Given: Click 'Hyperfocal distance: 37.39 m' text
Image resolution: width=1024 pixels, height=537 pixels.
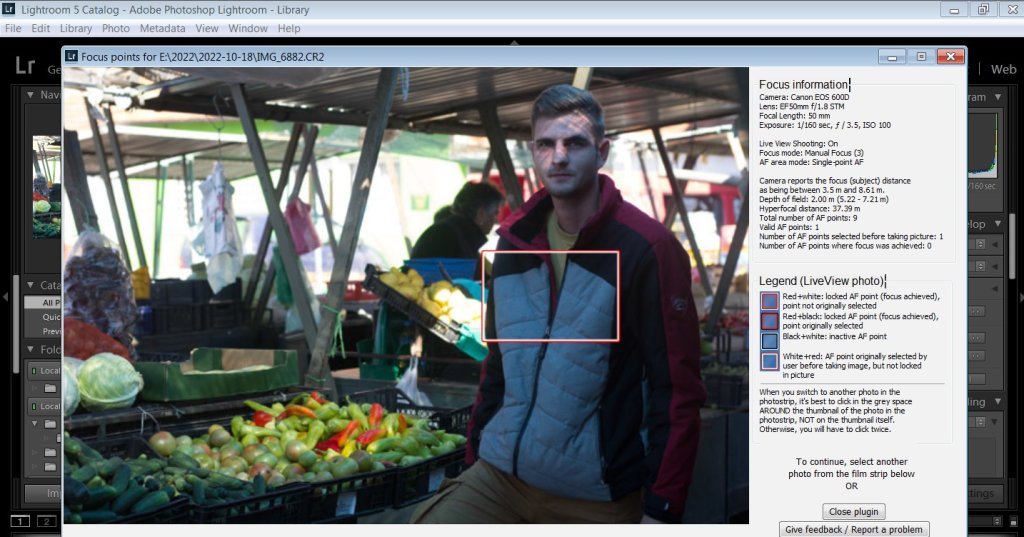Looking at the screenshot, I should point(810,208).
